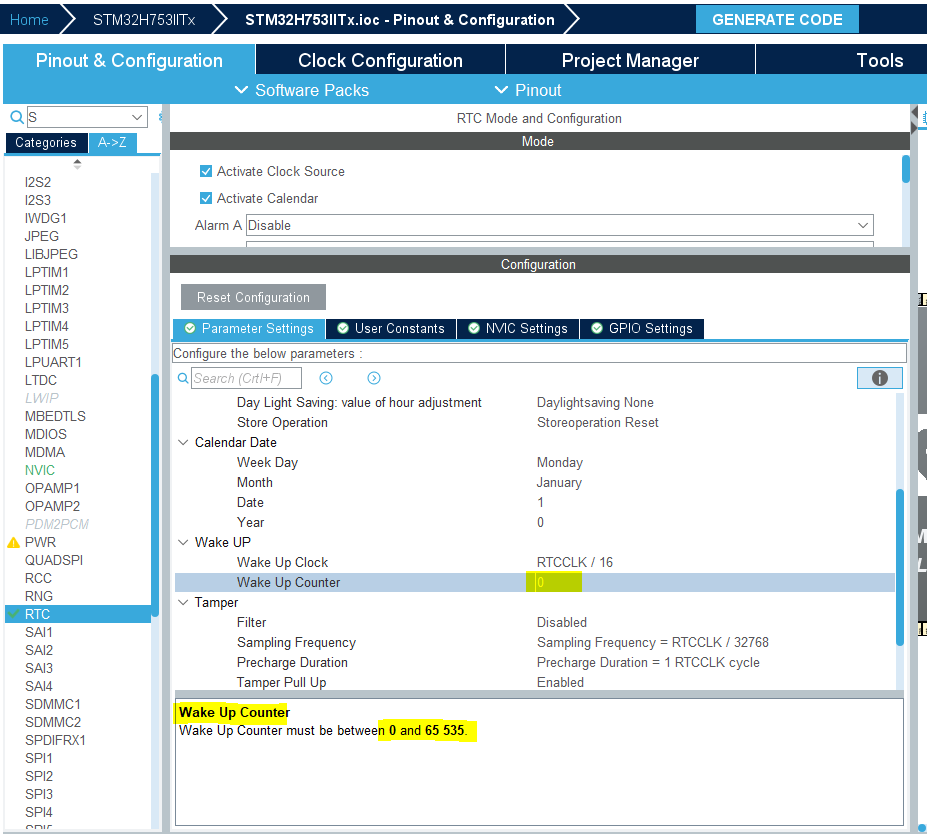Select QUADSPI in peripheral list
The height and width of the screenshot is (834, 927).
coord(54,560)
